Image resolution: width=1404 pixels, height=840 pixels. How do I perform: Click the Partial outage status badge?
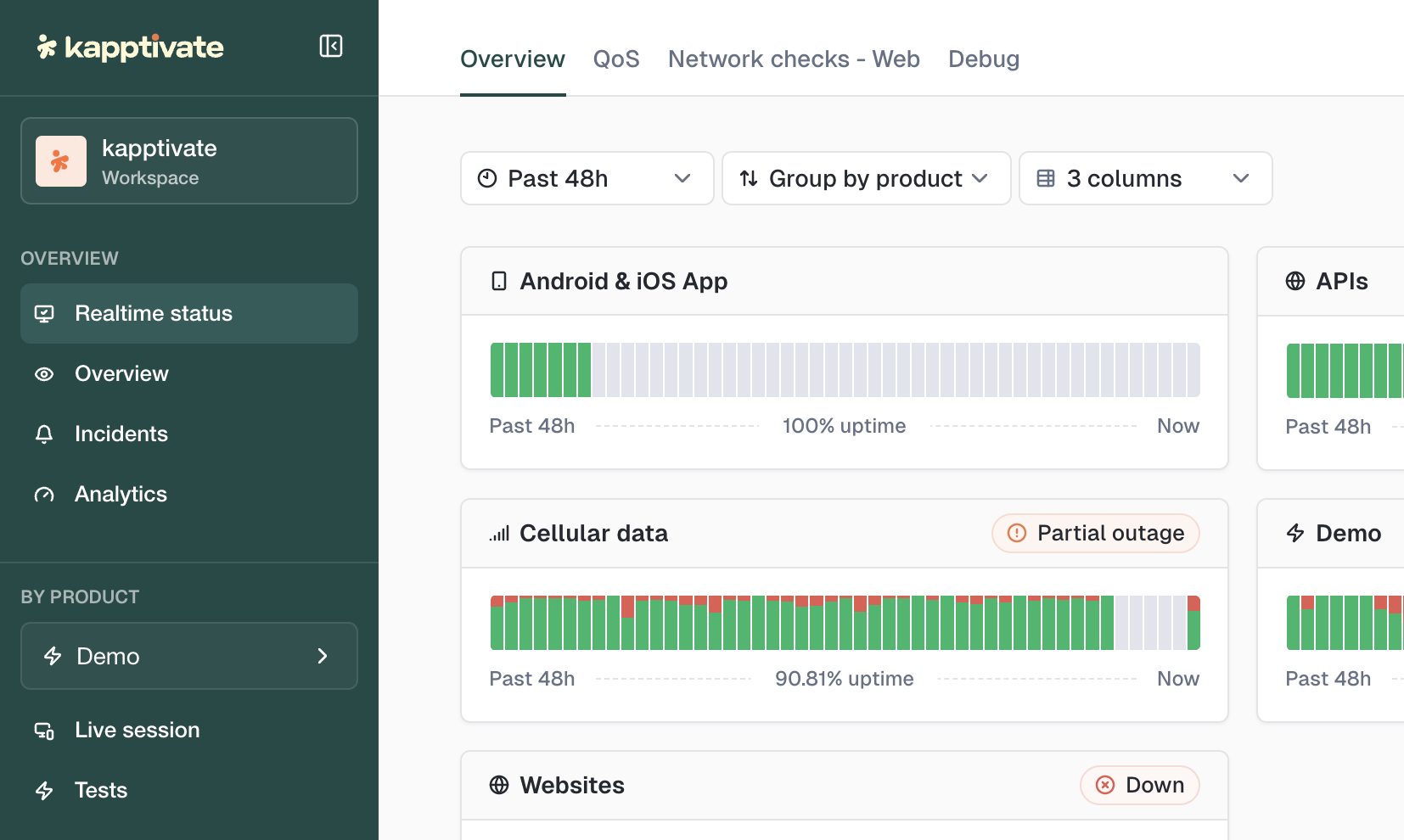tap(1095, 533)
